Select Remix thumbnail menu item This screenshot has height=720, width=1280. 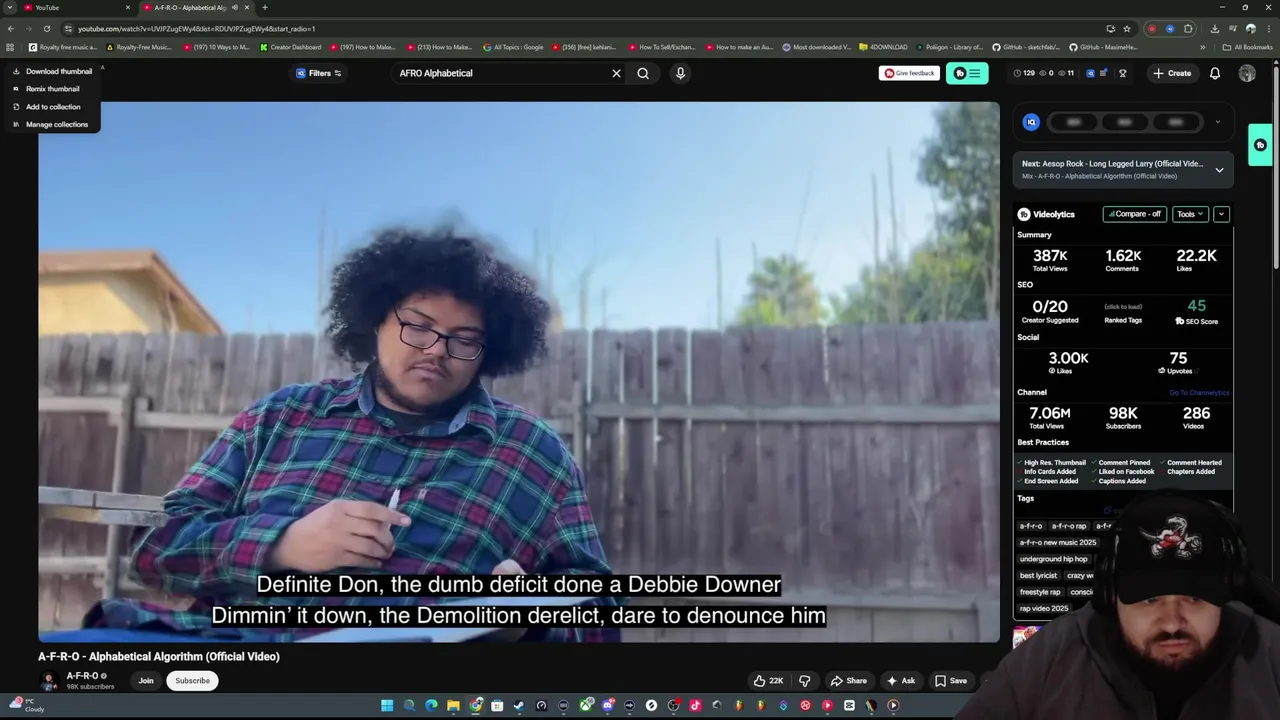(x=46, y=89)
